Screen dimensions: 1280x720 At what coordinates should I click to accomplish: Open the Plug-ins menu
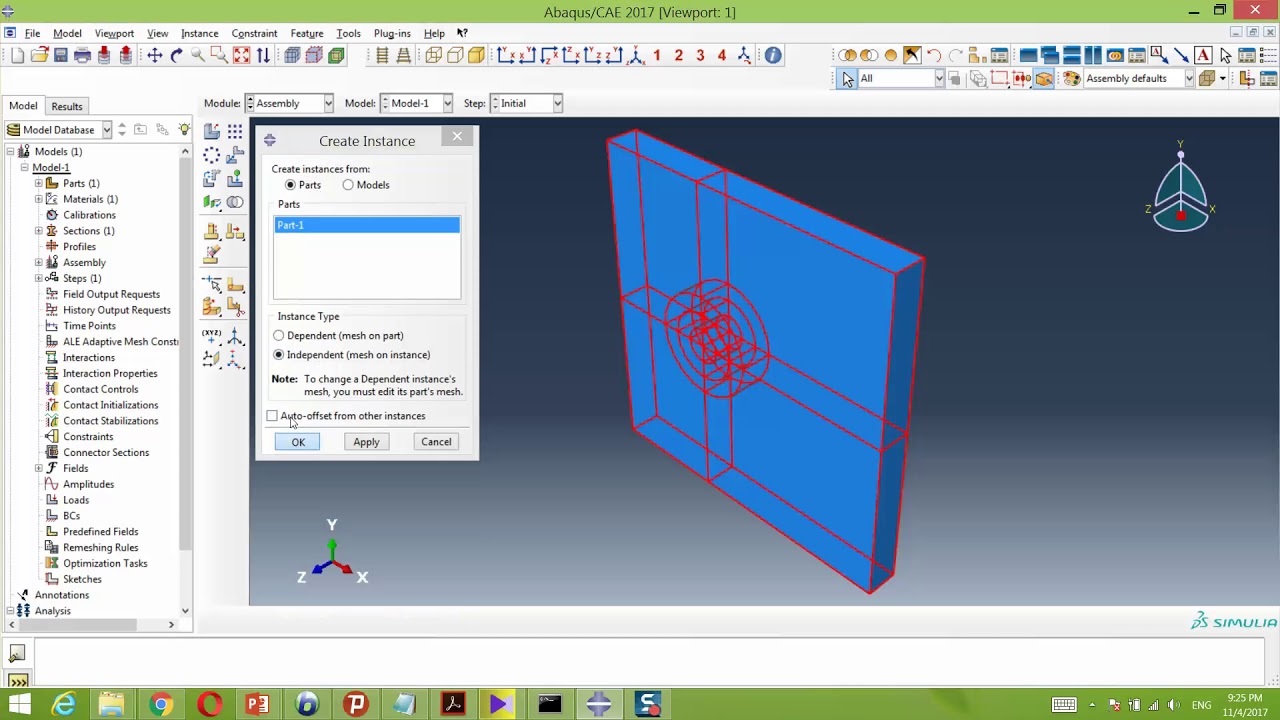pyautogui.click(x=392, y=33)
